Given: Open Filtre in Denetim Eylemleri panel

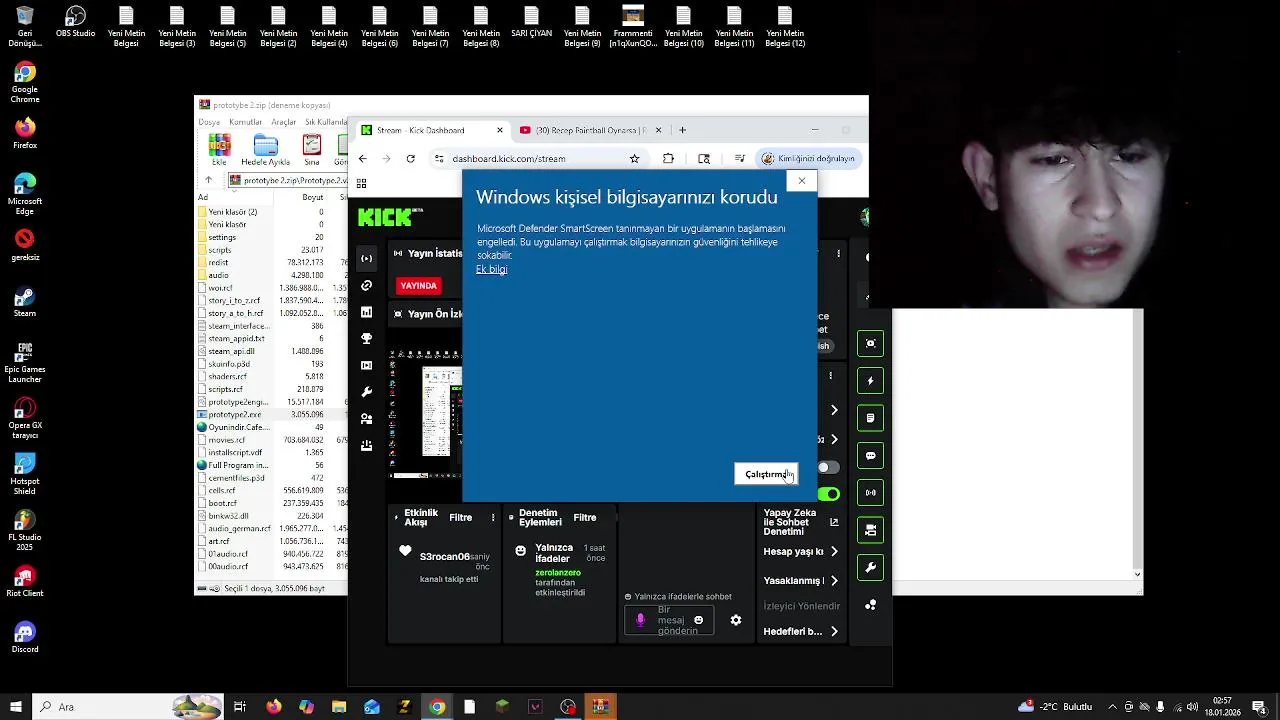Looking at the screenshot, I should [x=585, y=517].
